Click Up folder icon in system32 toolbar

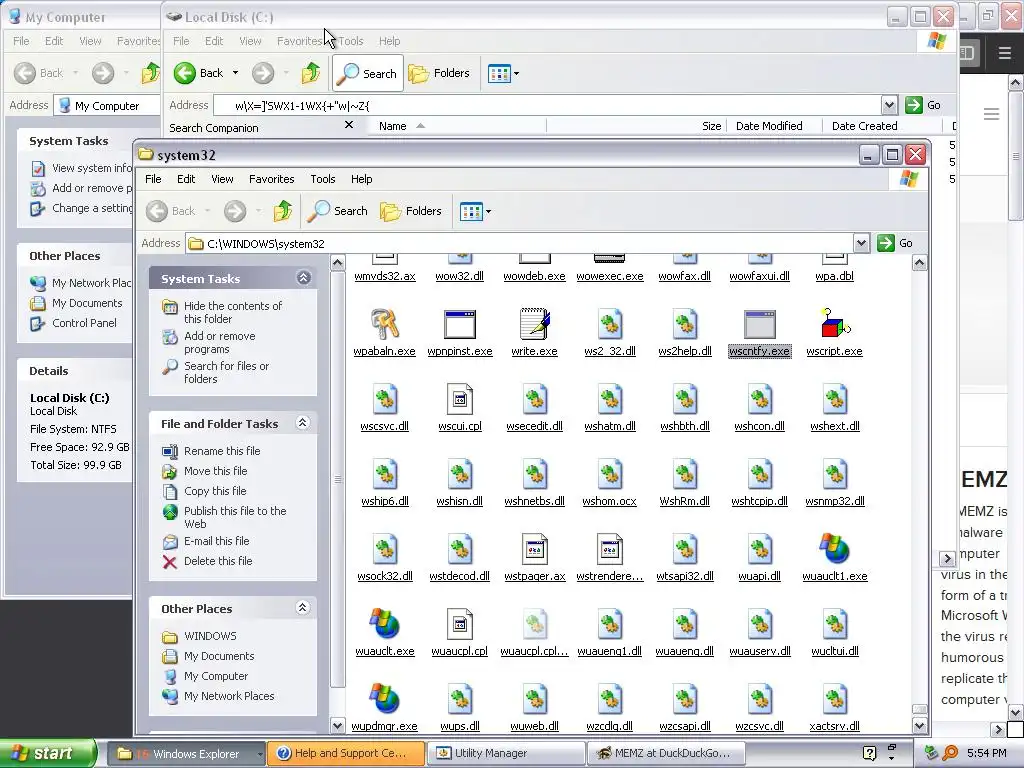(283, 211)
